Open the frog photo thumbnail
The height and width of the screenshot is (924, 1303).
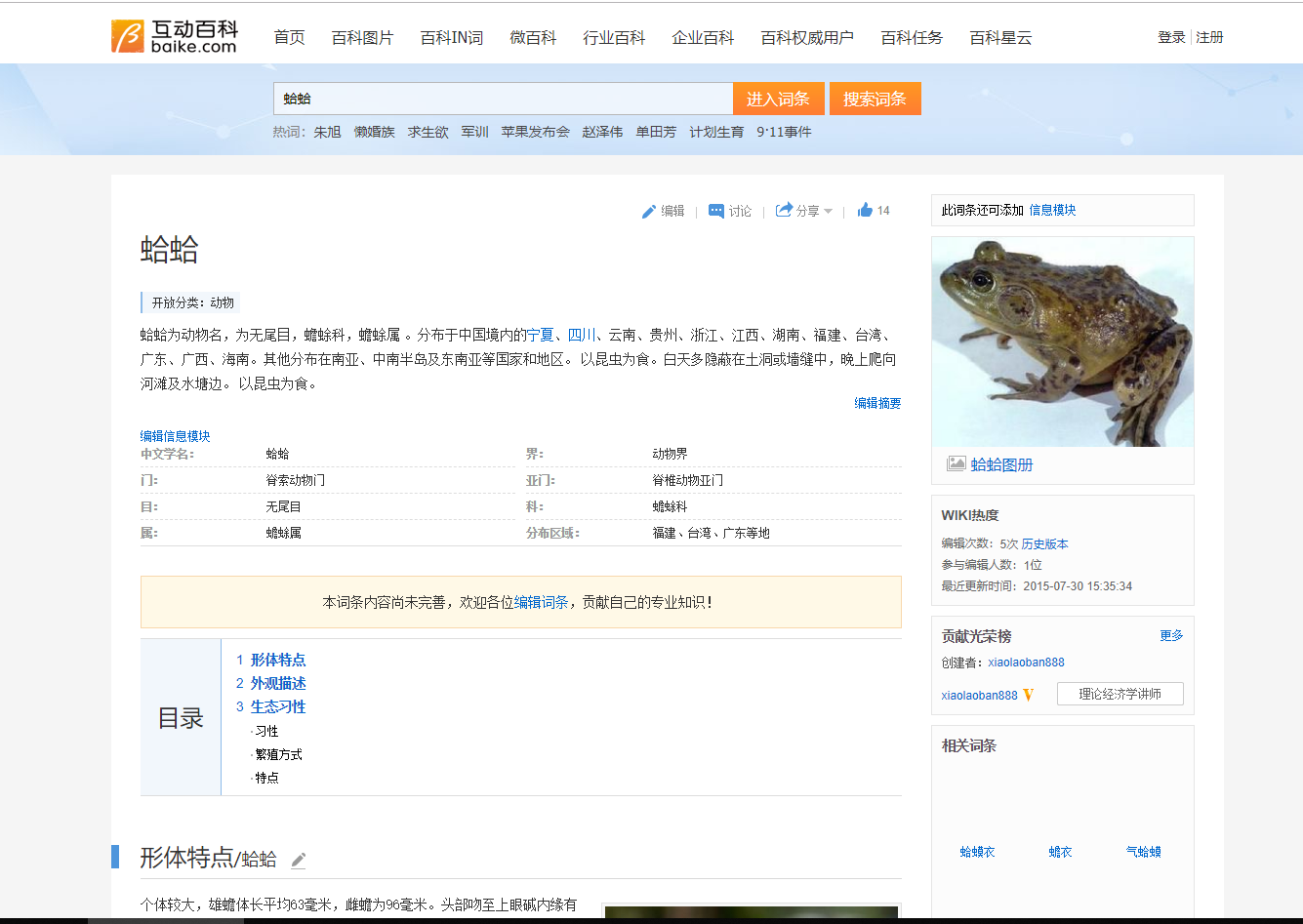tap(1063, 341)
